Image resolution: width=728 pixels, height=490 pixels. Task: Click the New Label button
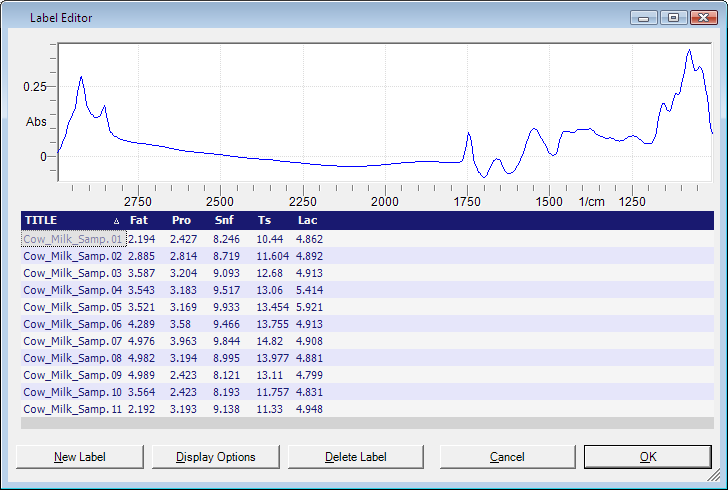pyautogui.click(x=80, y=457)
